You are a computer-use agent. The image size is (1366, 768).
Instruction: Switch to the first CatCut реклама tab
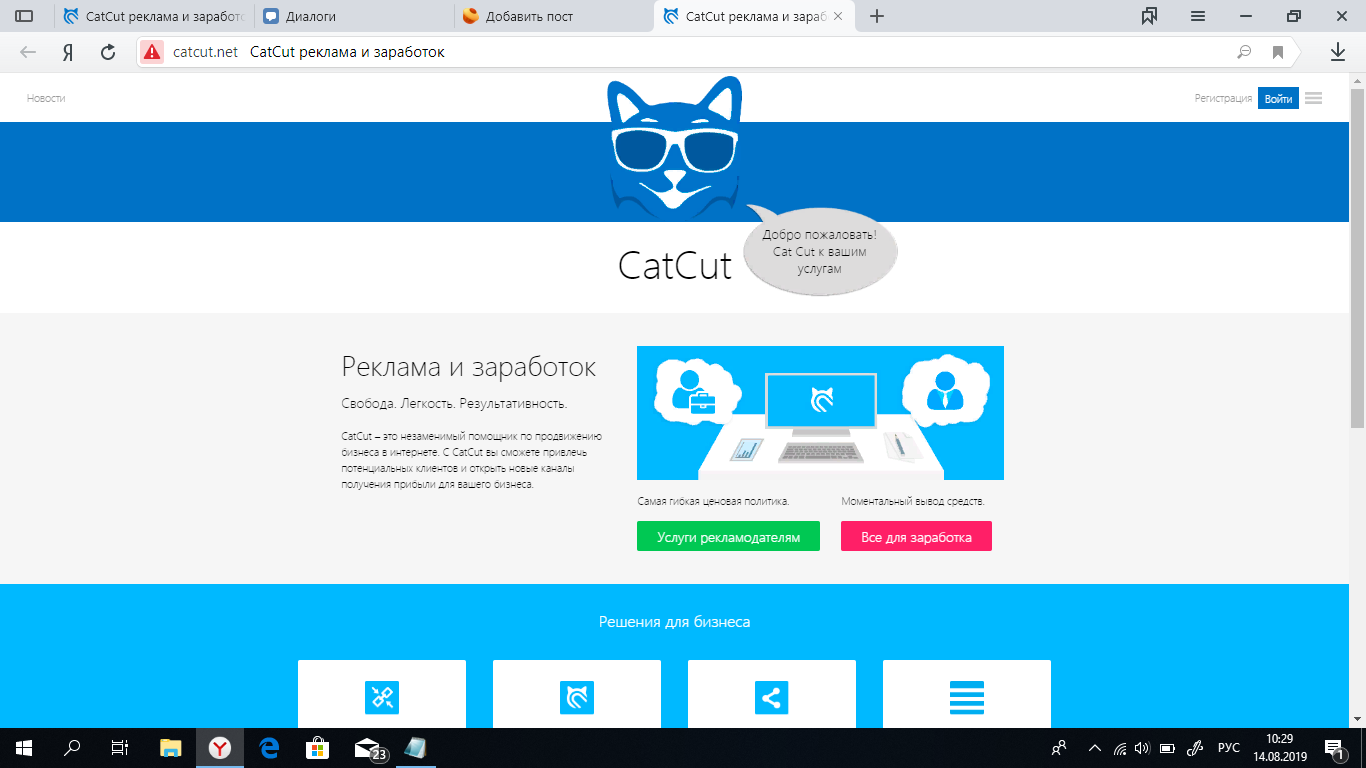154,16
